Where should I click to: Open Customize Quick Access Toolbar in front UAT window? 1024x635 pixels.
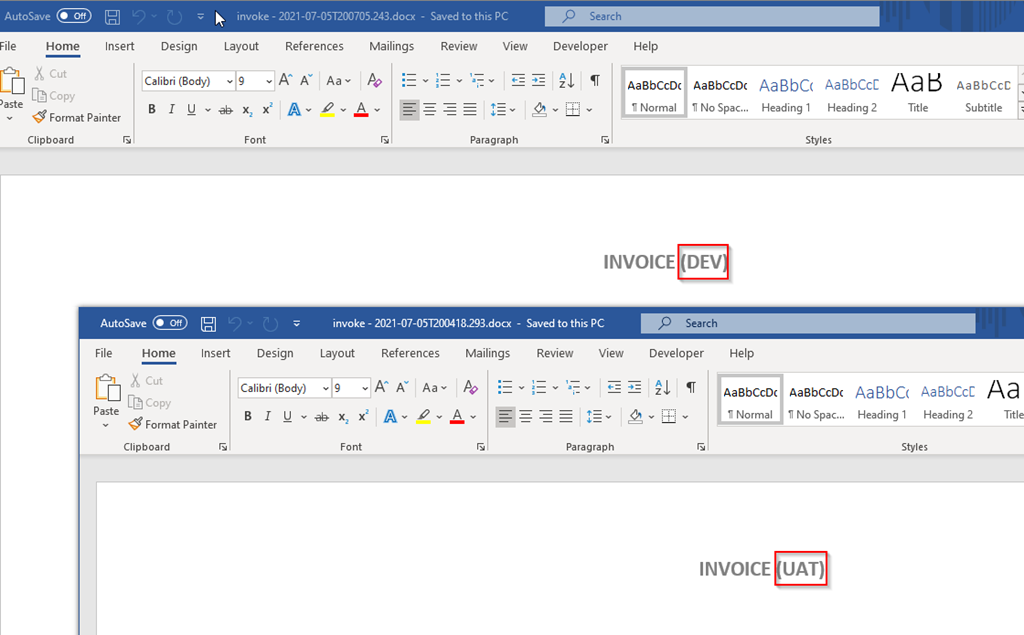[296, 323]
